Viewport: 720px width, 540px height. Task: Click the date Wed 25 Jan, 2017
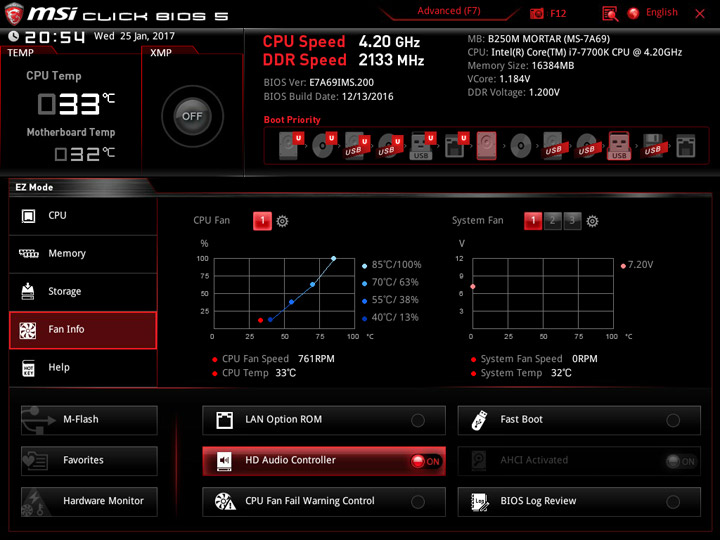point(134,36)
